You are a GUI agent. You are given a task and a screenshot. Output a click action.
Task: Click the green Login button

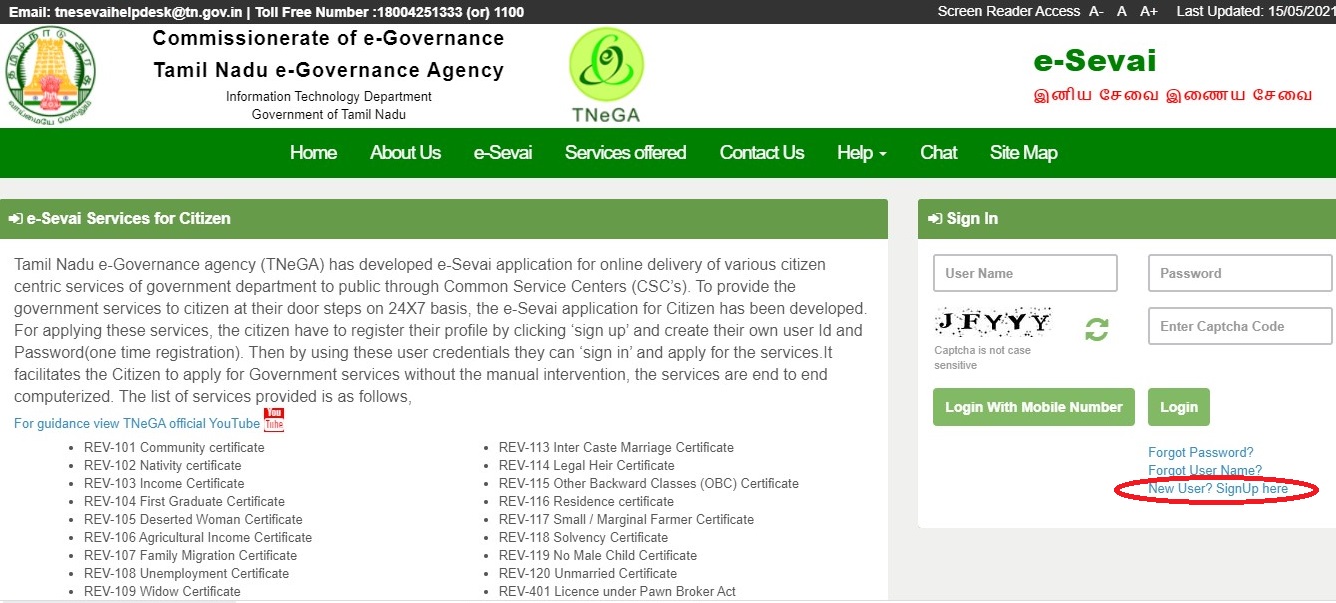1179,407
